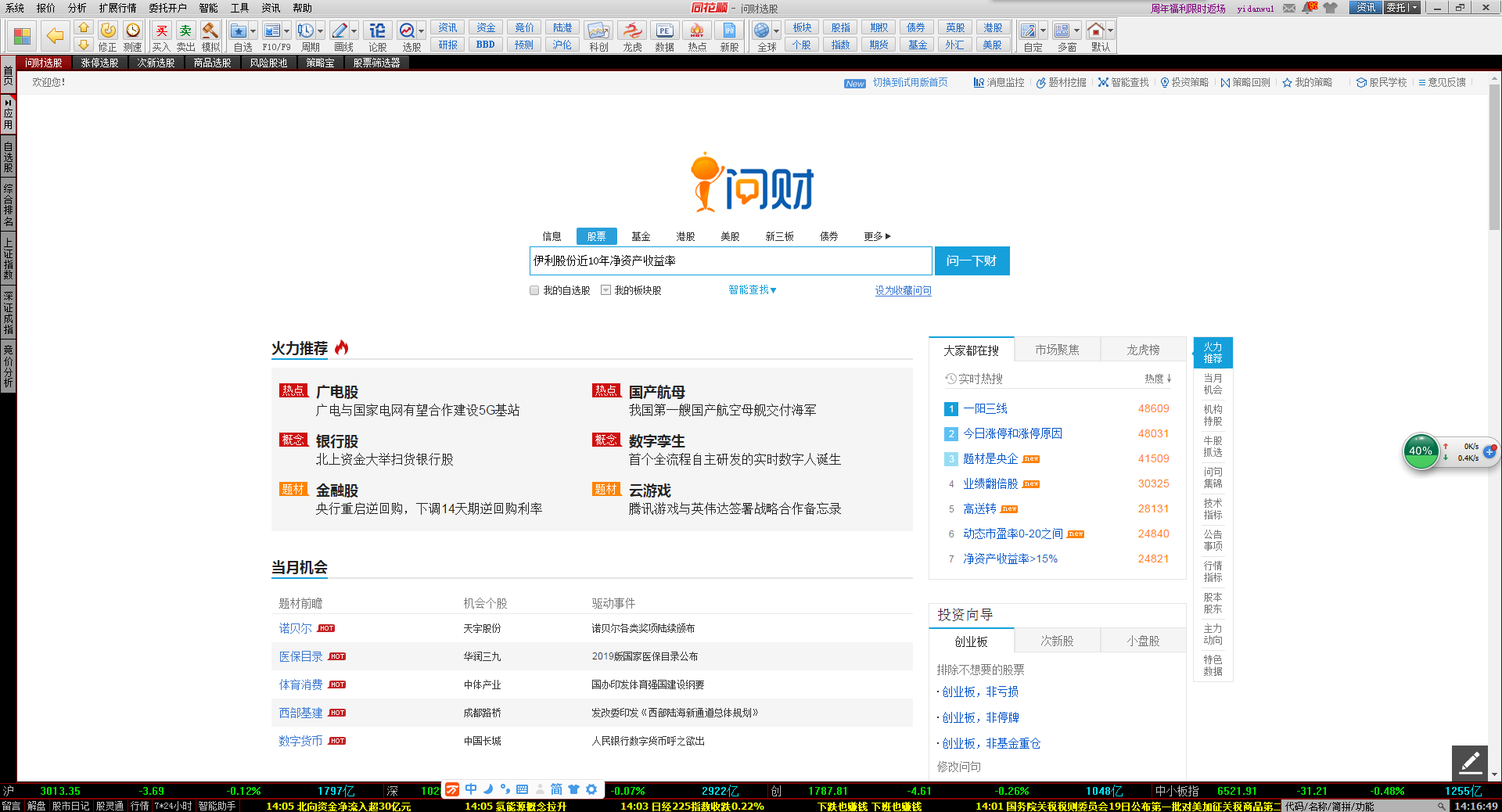The width and height of the screenshot is (1502, 812).
Task: Open the 扩展行情 menu
Action: (x=117, y=8)
